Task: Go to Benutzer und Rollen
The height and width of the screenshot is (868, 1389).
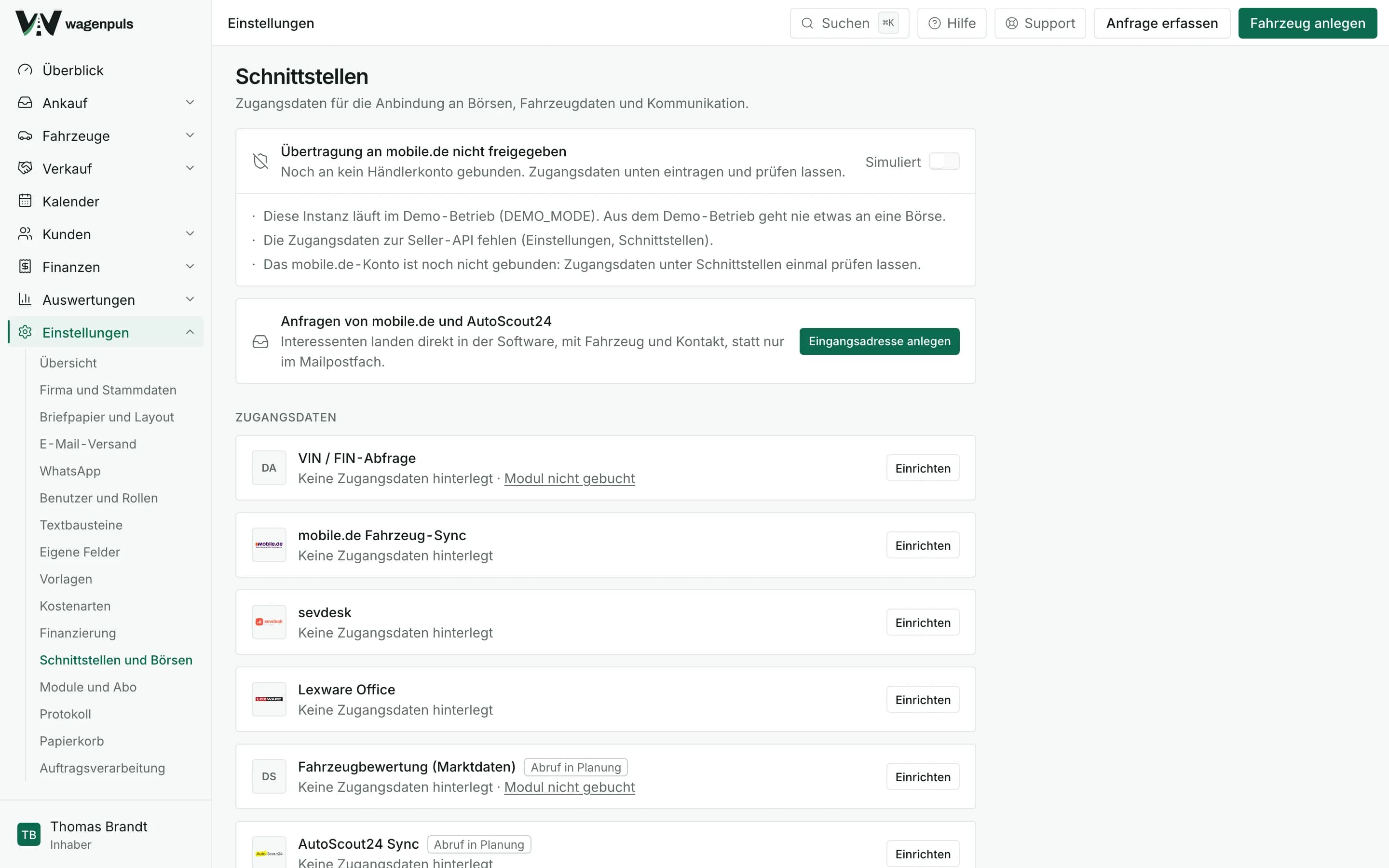Action: (x=99, y=498)
